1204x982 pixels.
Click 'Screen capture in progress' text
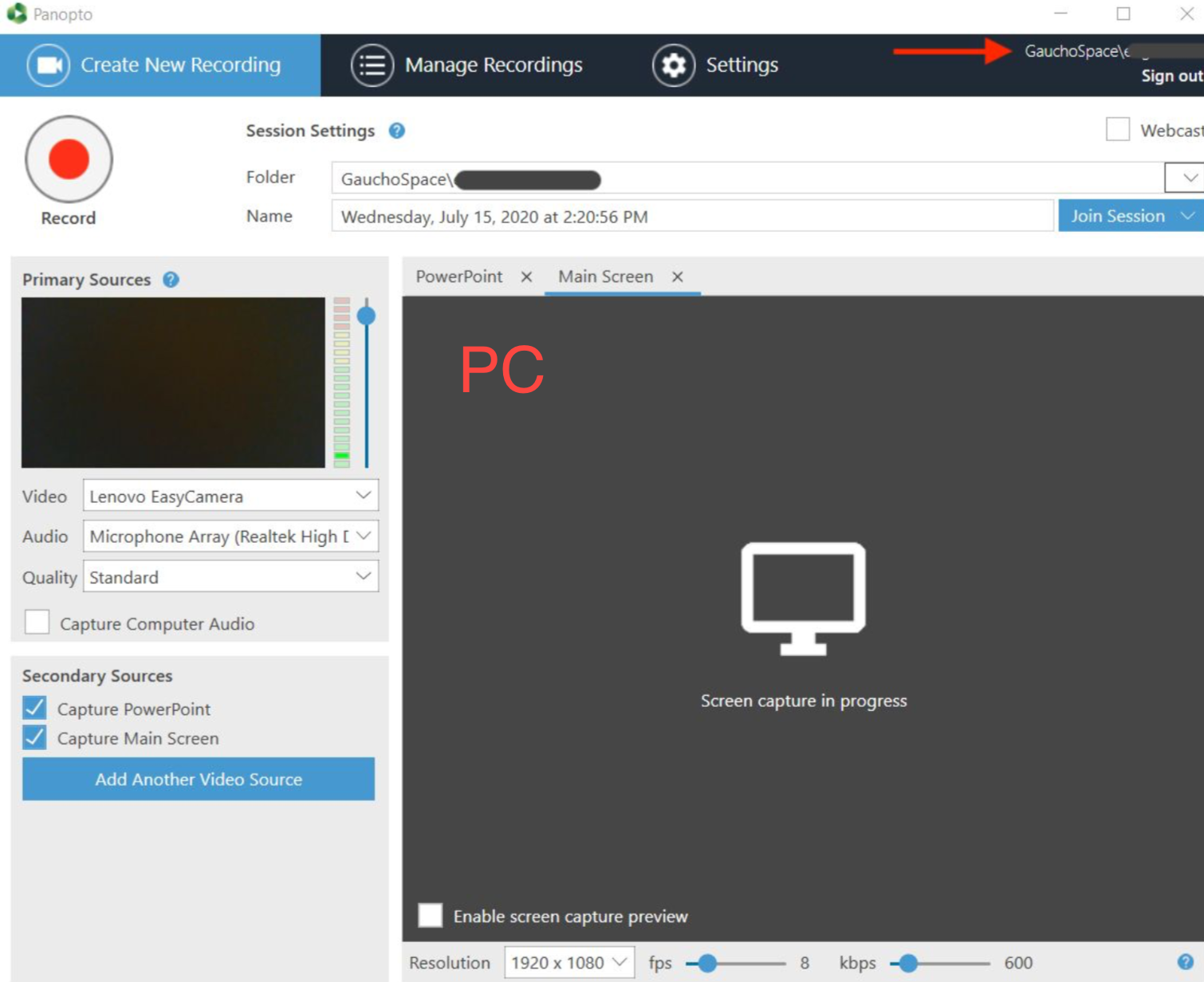[x=804, y=701]
